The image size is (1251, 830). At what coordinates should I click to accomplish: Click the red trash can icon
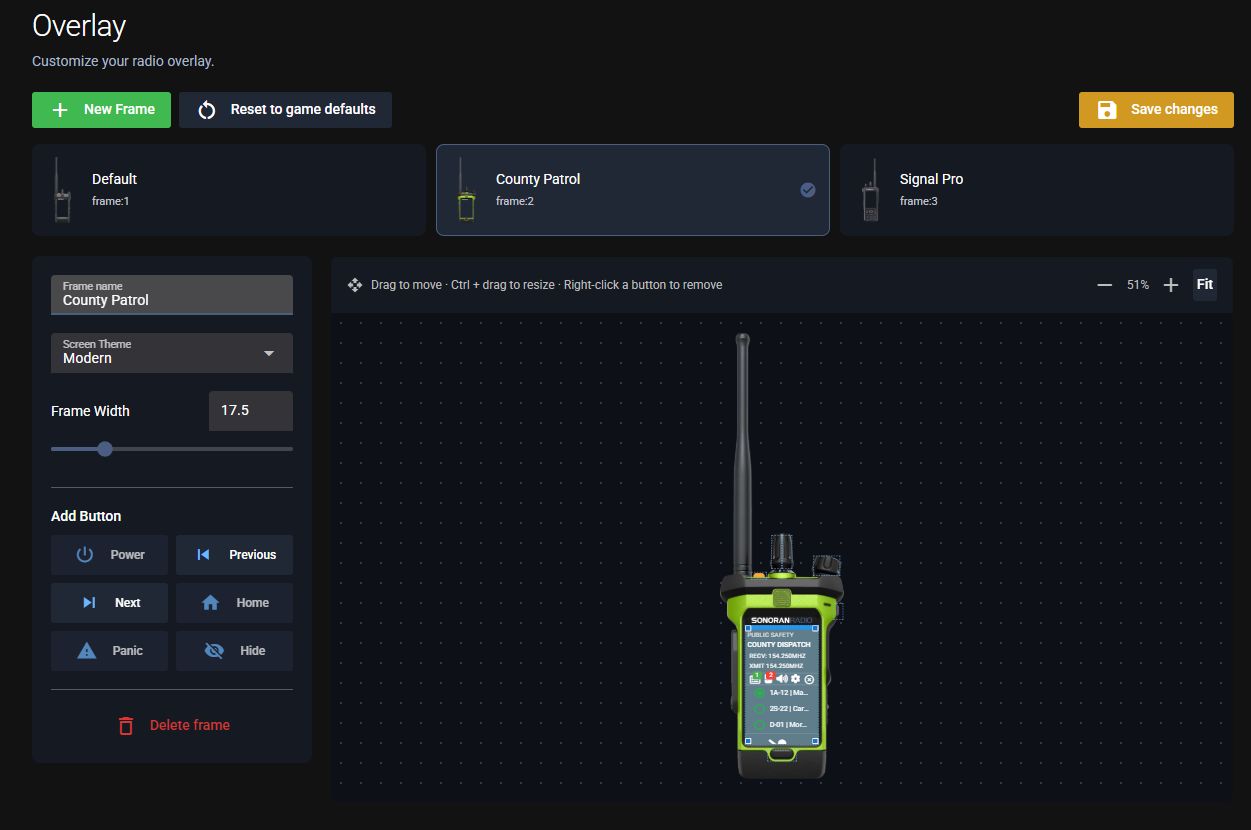pos(126,725)
